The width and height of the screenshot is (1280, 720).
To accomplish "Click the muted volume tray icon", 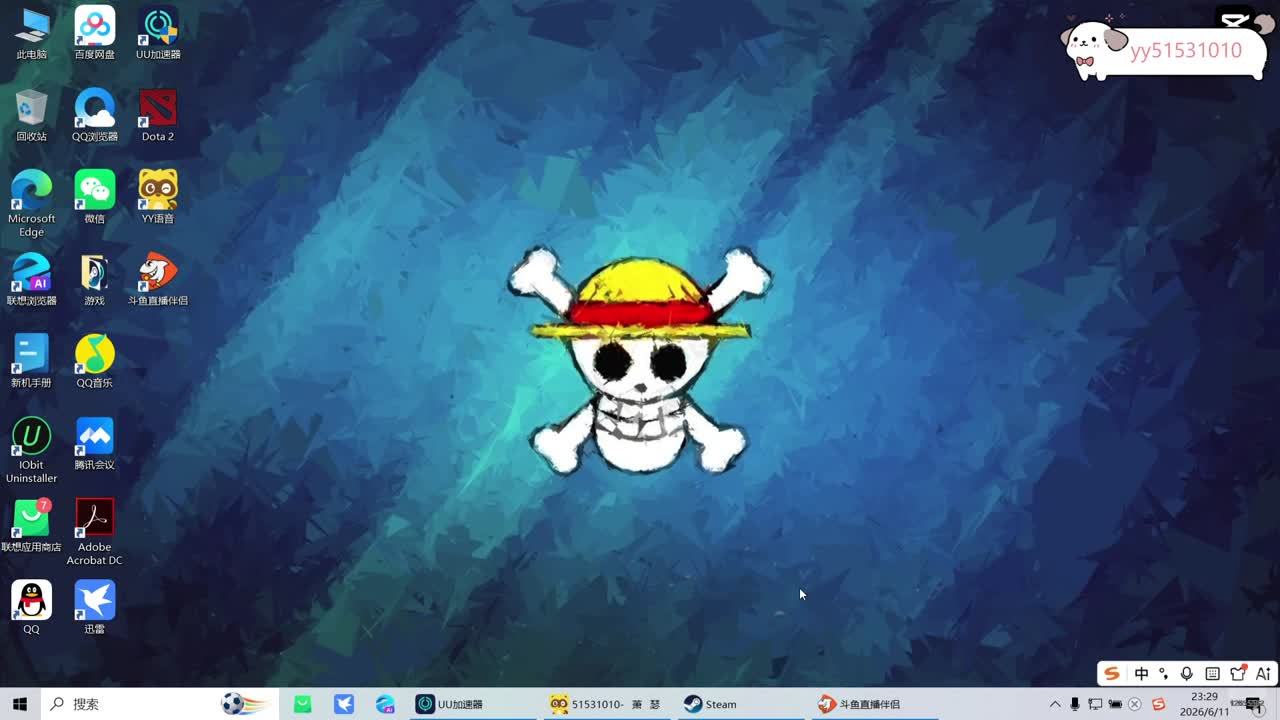I will [x=1135, y=704].
